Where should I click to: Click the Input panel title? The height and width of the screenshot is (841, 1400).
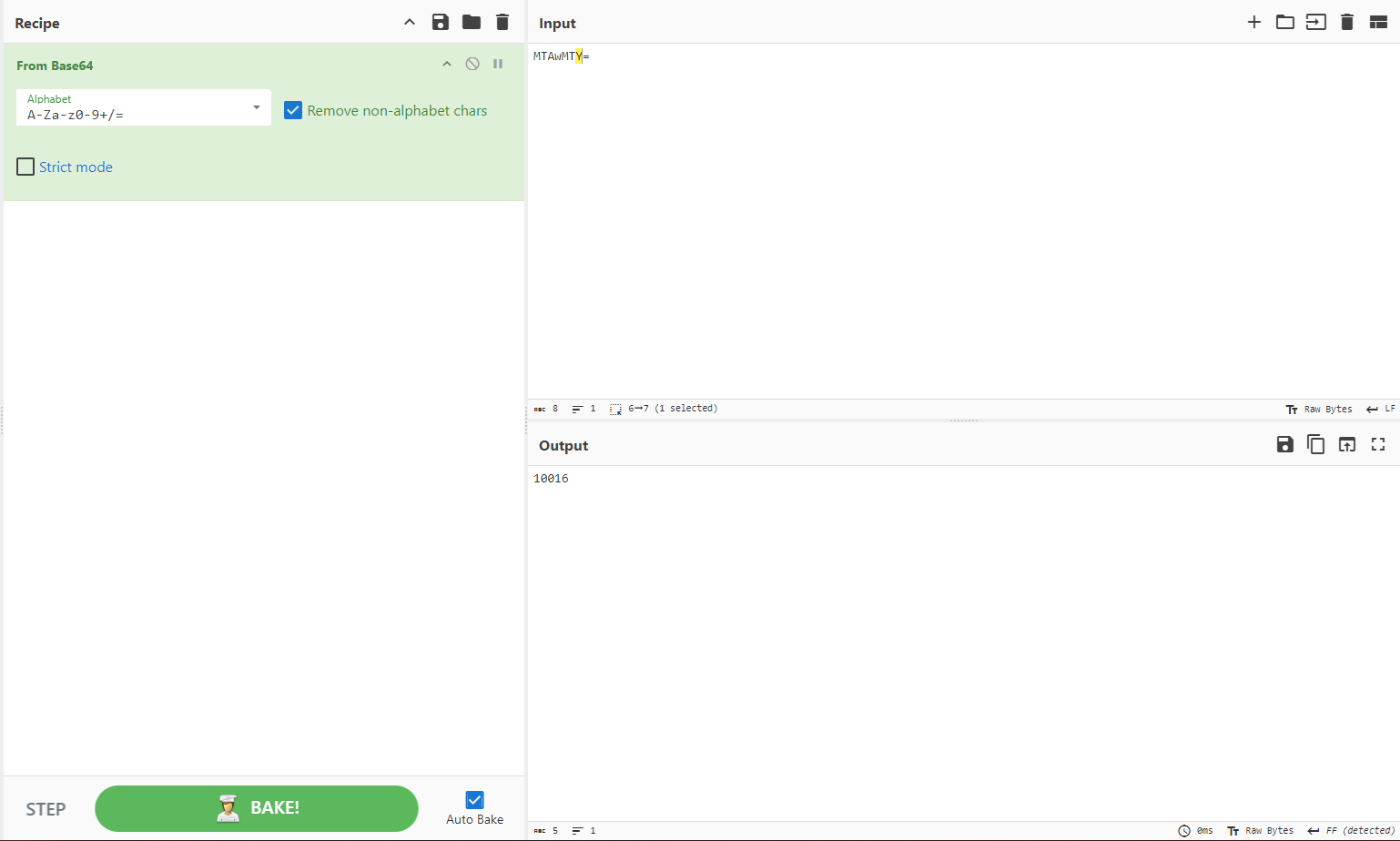point(557,24)
